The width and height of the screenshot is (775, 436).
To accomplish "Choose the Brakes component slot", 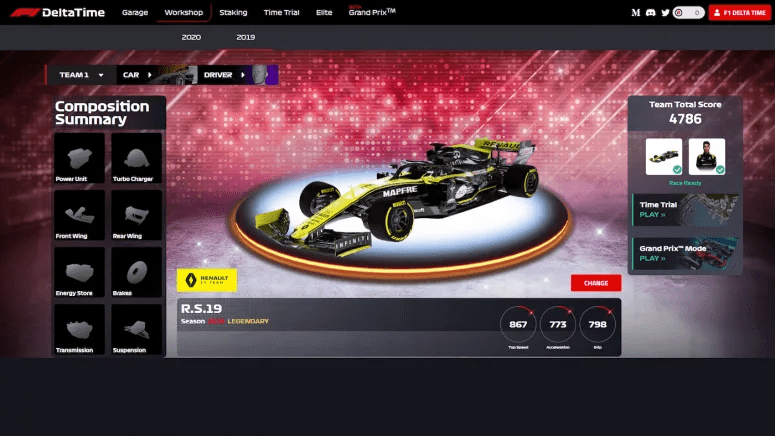I will click(x=136, y=272).
